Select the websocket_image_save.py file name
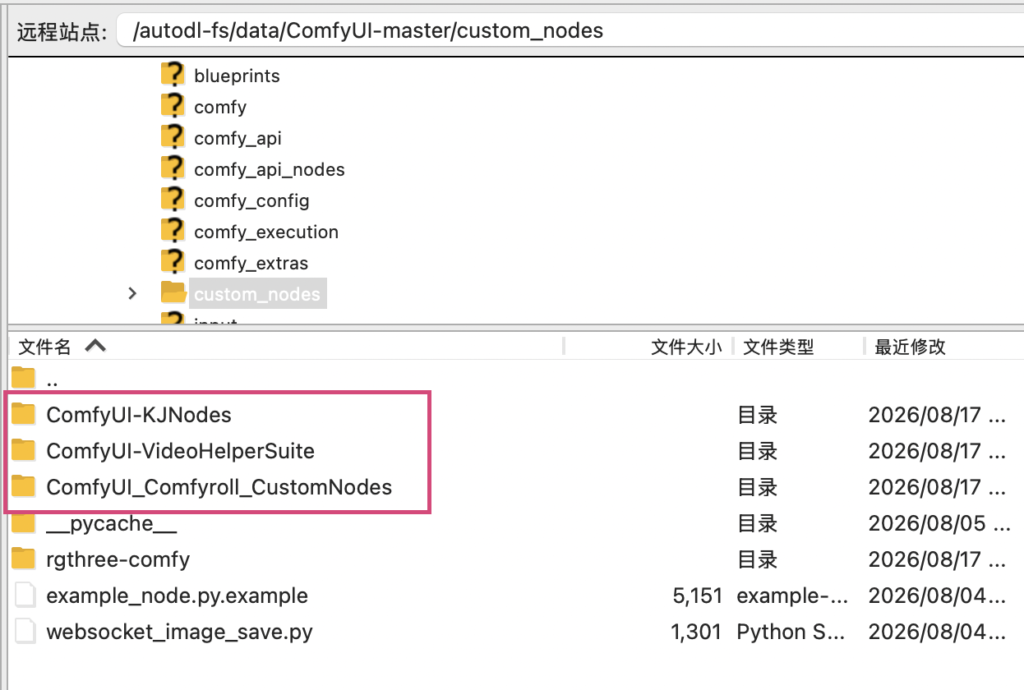1024x690 pixels. [179, 632]
